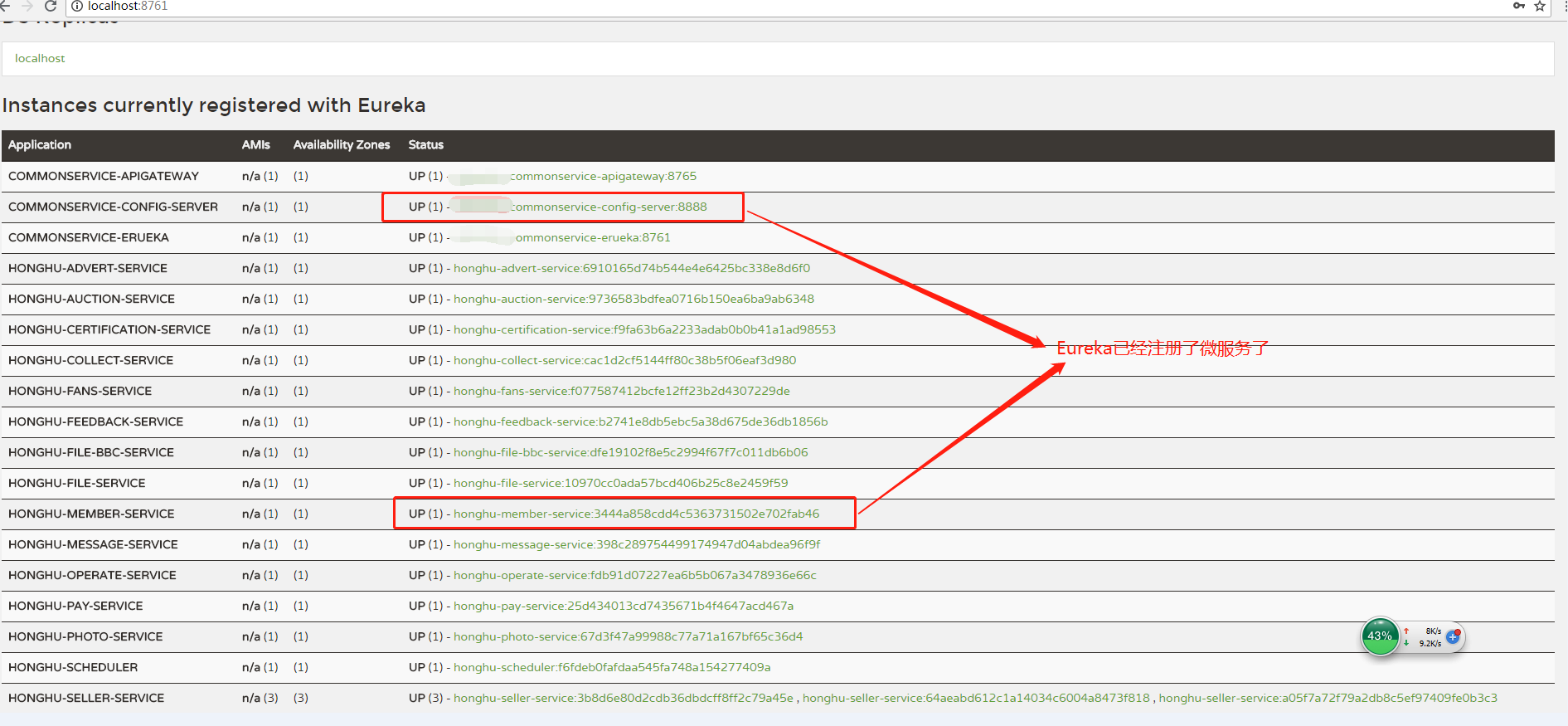Open the honghu-feedback-service instance link
The image size is (1568, 726).
[x=641, y=421]
